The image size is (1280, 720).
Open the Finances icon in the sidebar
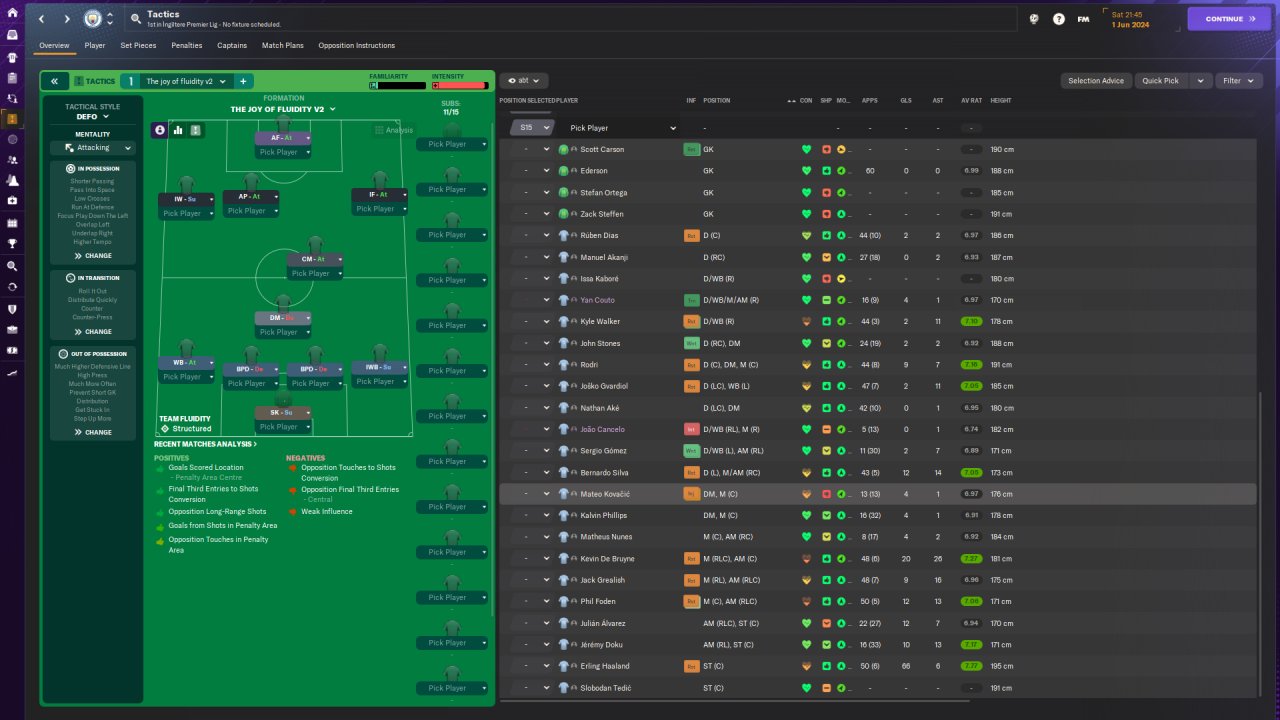pos(12,351)
